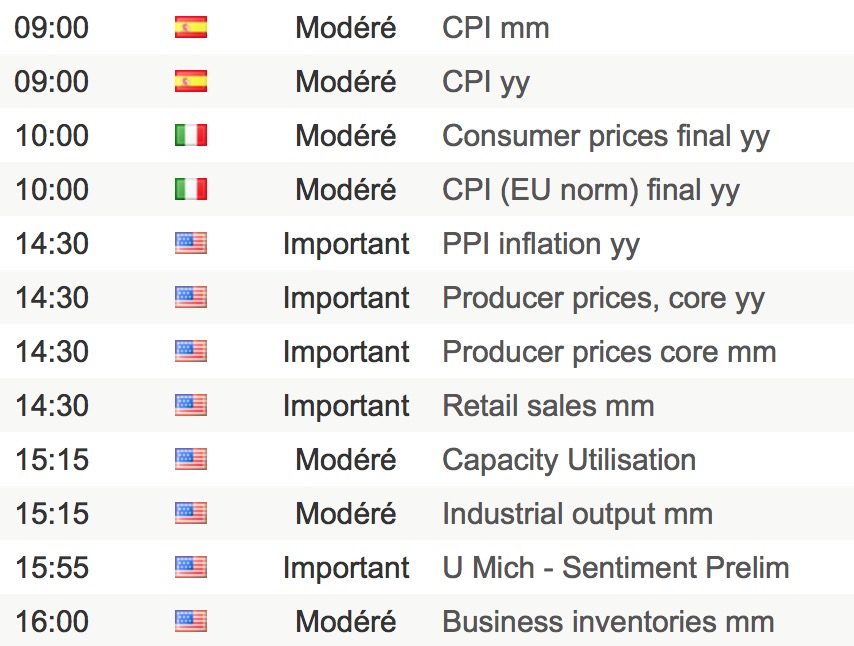Select the PPI inflation yy entry
This screenshot has height=646, width=854.
540,243
